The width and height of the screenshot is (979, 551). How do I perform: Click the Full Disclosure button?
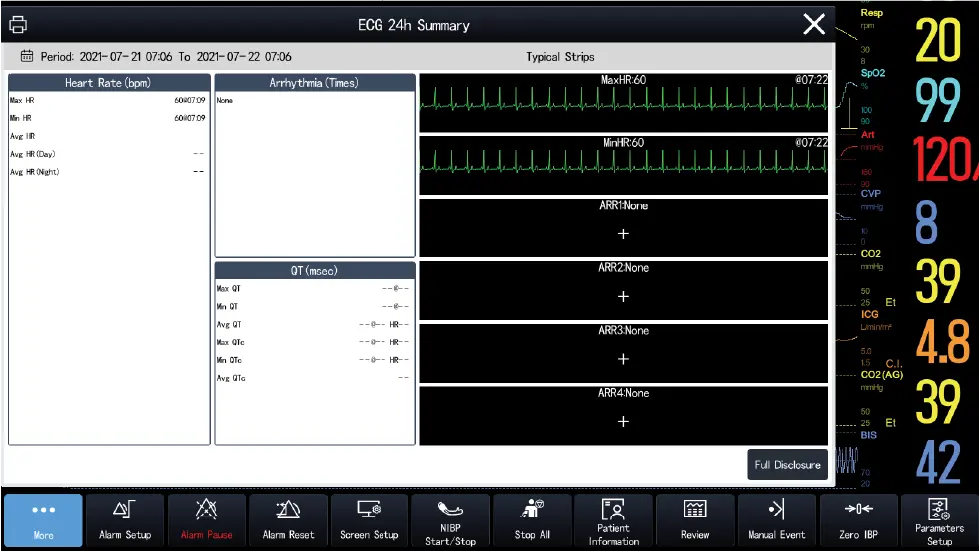pyautogui.click(x=787, y=464)
